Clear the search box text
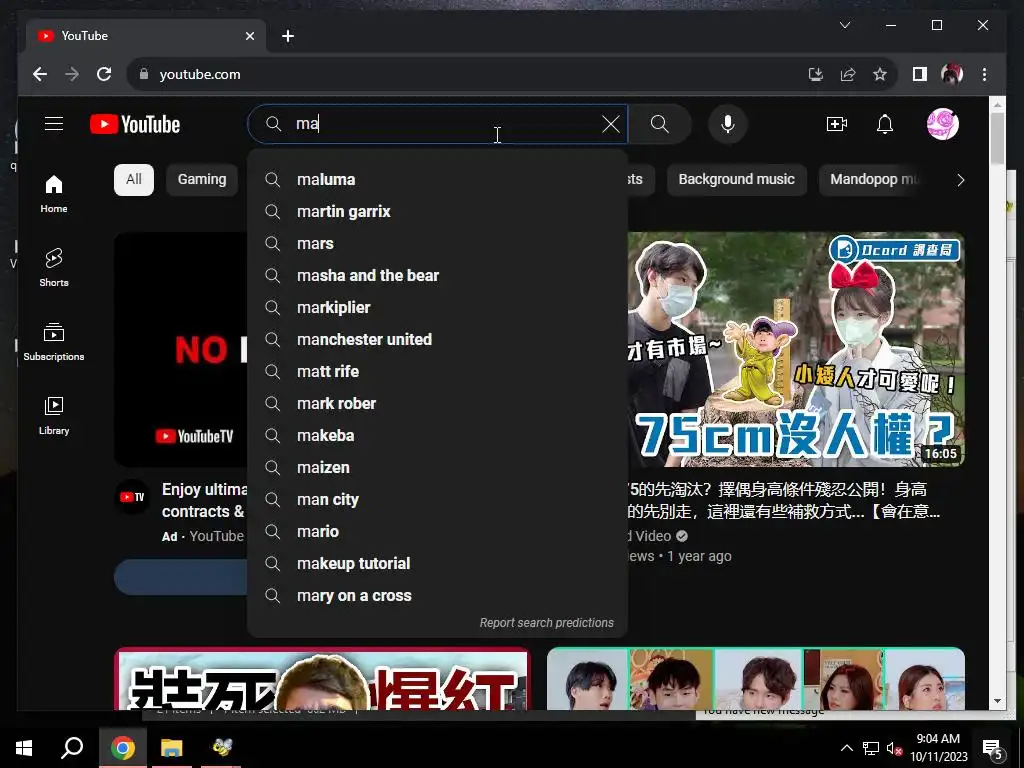The image size is (1024, 768). 611,124
